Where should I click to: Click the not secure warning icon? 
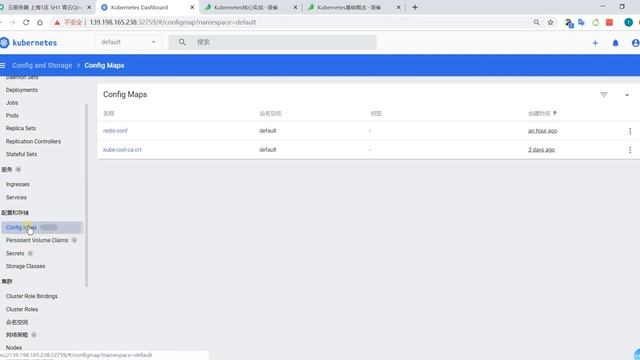tap(57, 22)
